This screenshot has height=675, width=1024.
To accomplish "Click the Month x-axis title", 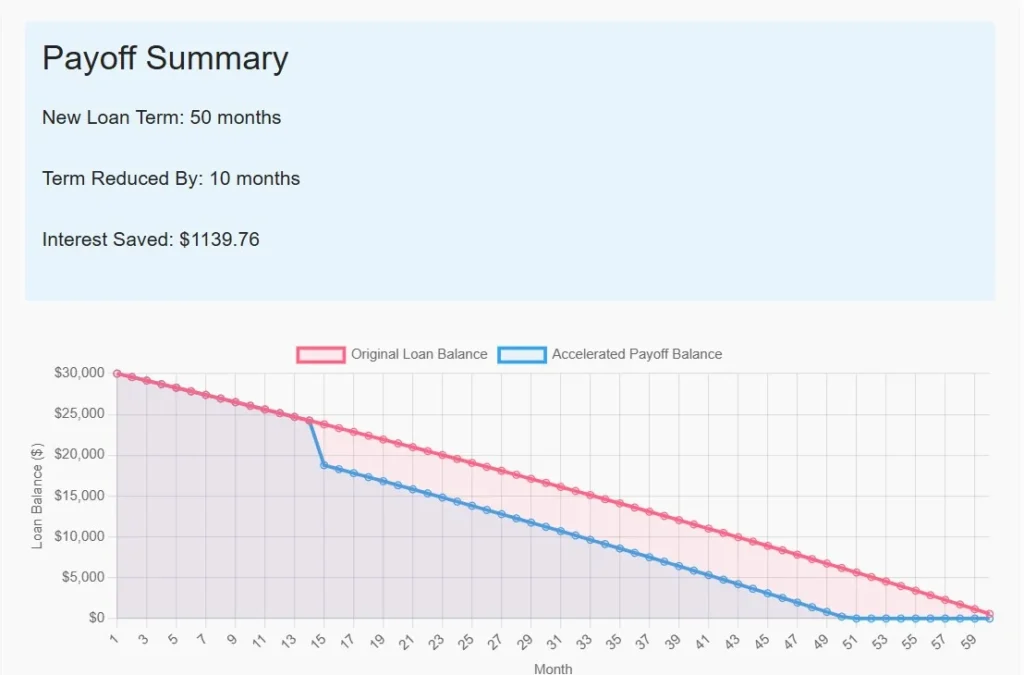I will pyautogui.click(x=553, y=668).
